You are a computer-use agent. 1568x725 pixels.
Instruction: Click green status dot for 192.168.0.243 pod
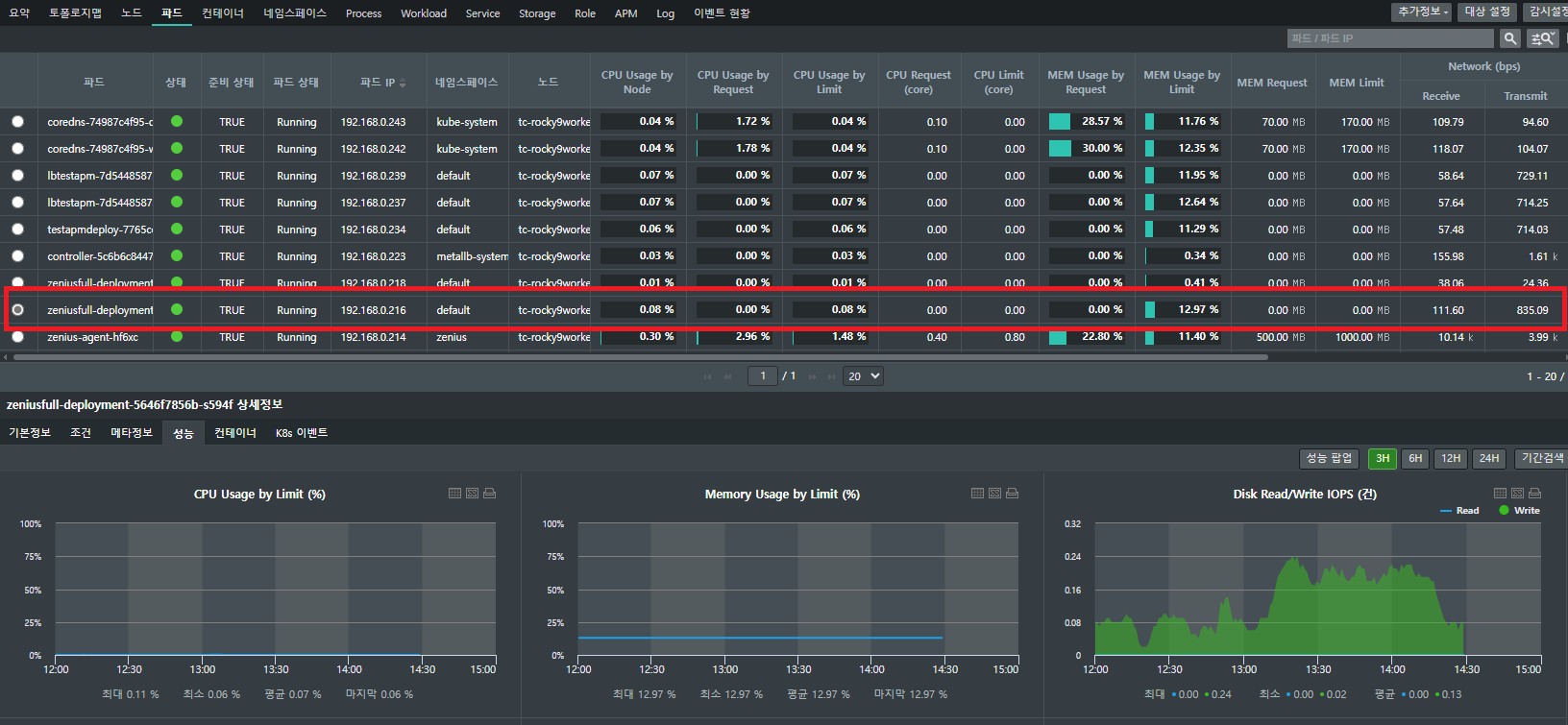(x=177, y=122)
